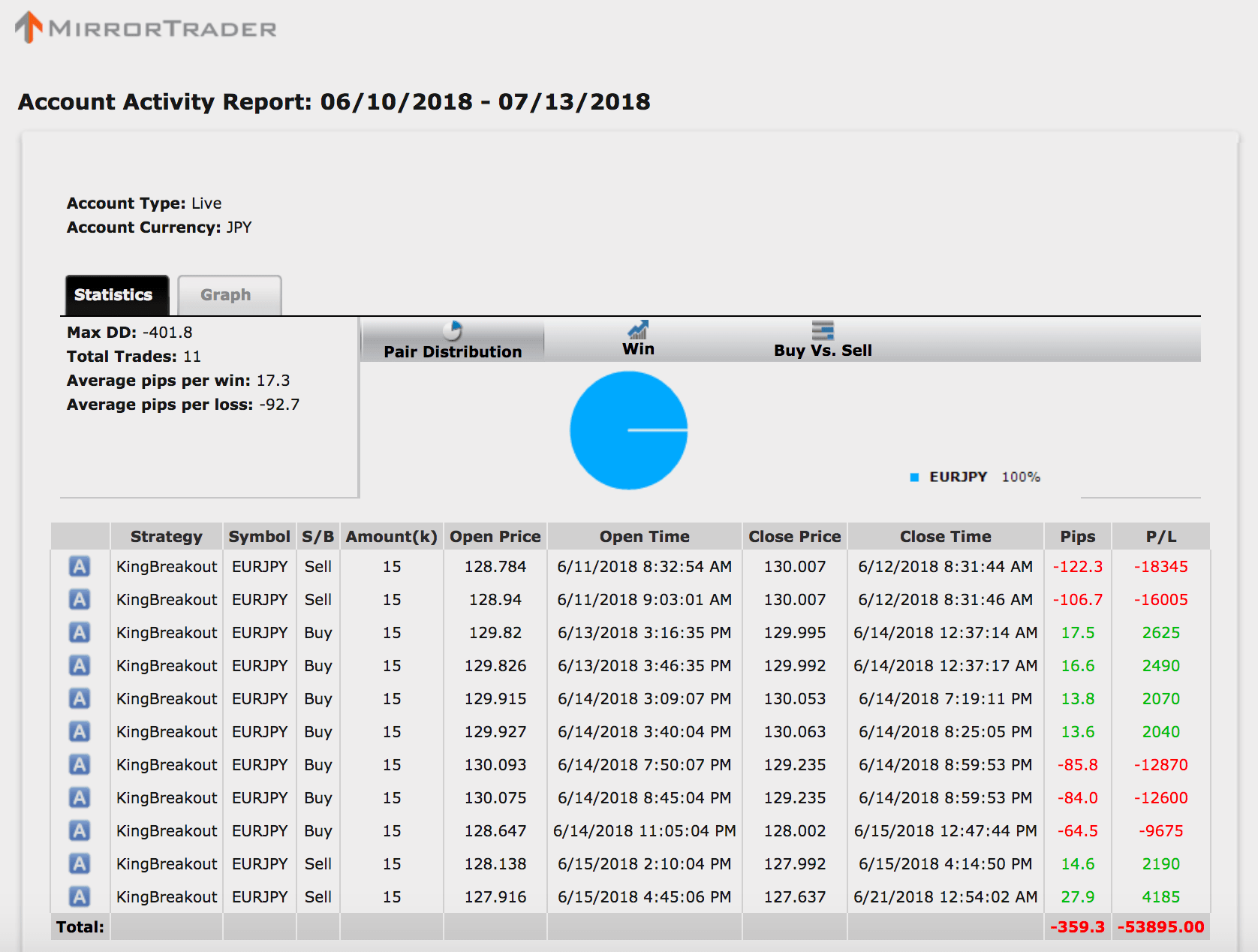Switch to the Graph tab
Image resolution: width=1258 pixels, height=952 pixels.
click(x=229, y=295)
